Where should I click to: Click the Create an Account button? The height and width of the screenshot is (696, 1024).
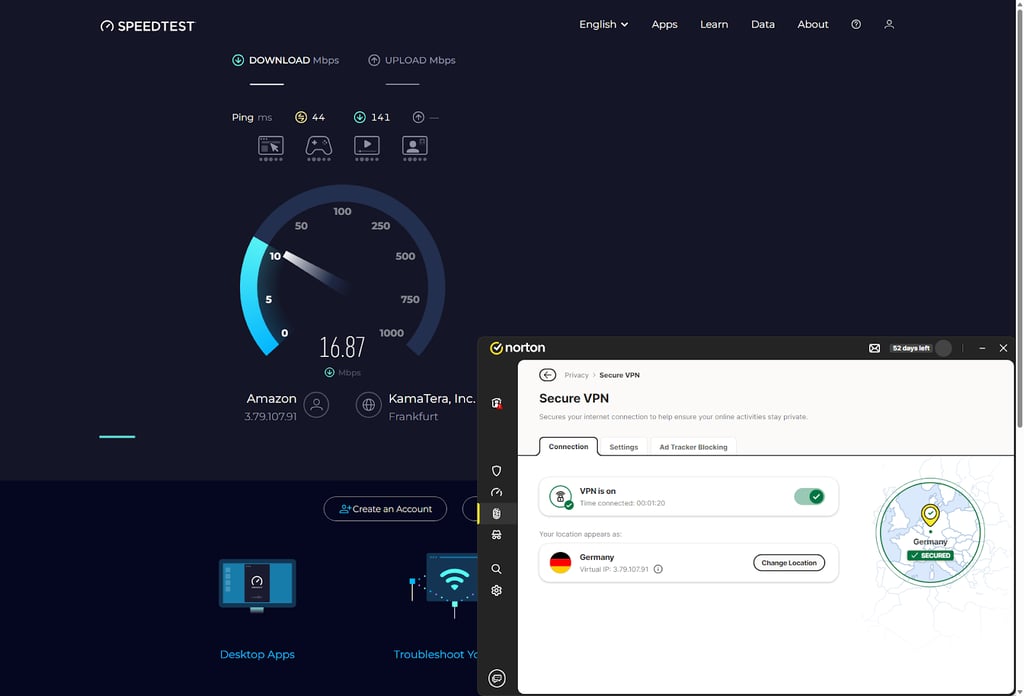385,509
